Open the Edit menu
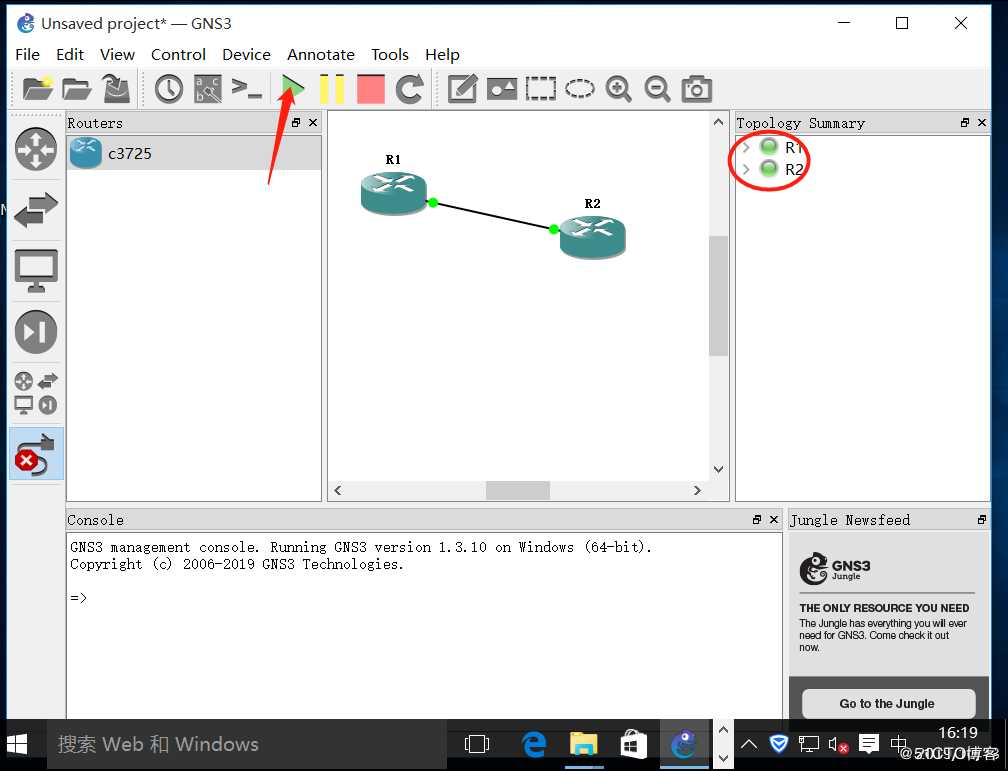 click(x=70, y=55)
